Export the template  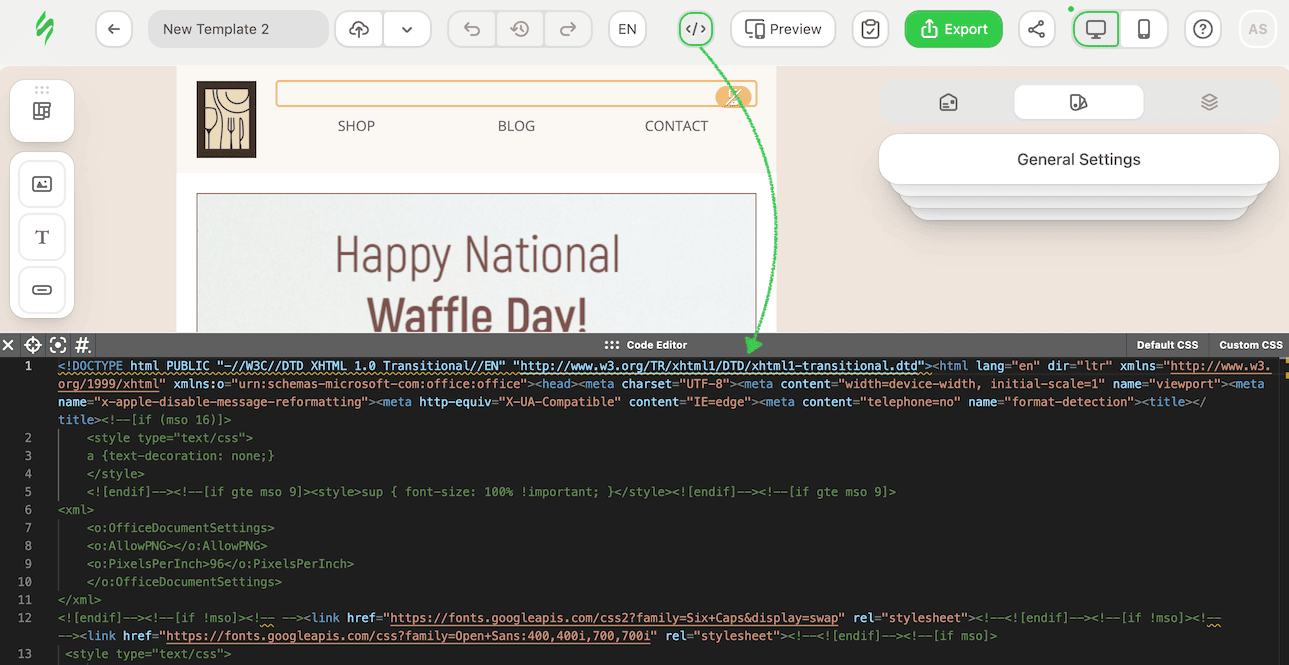coord(953,29)
